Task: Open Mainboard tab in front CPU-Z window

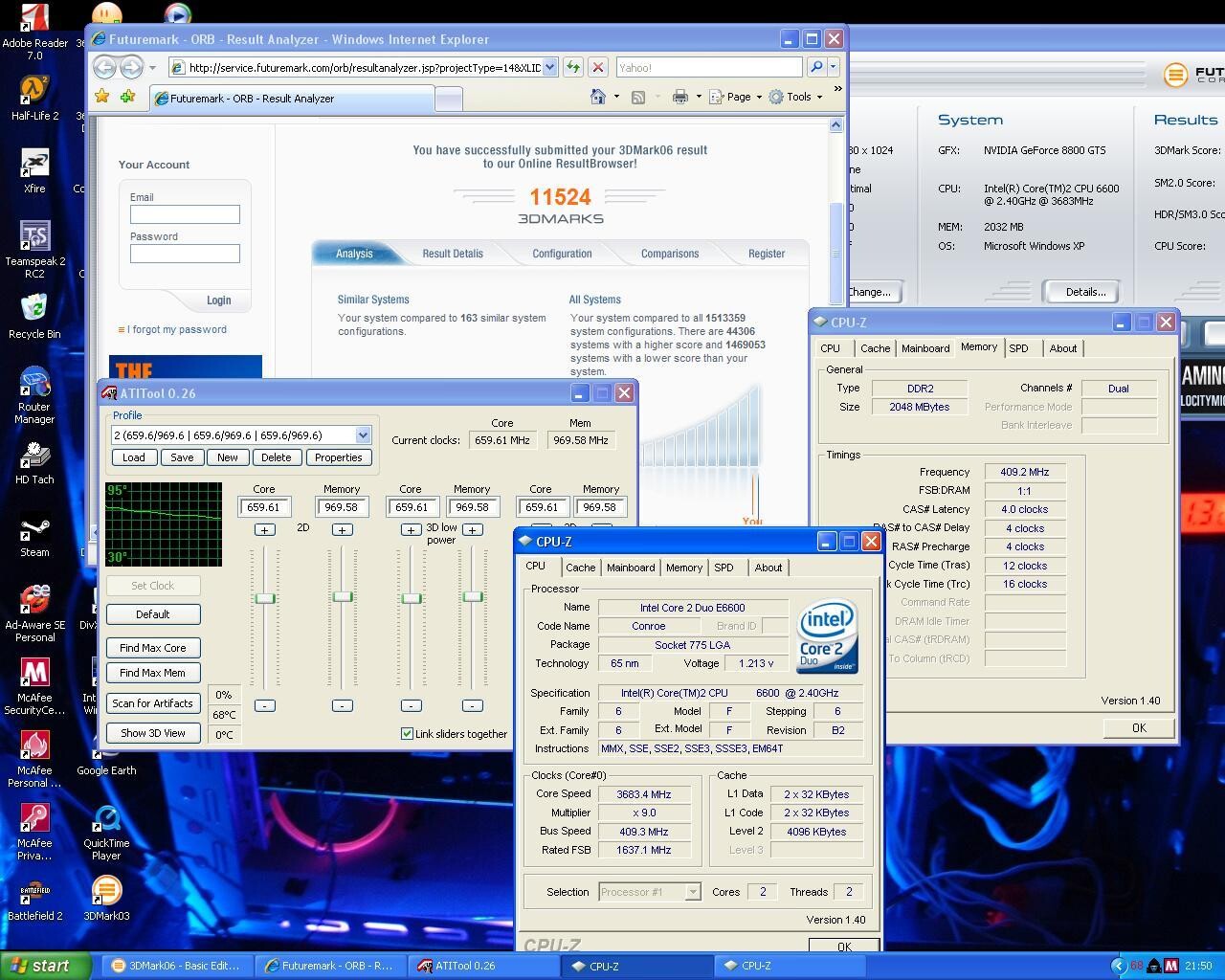Action: (x=631, y=568)
